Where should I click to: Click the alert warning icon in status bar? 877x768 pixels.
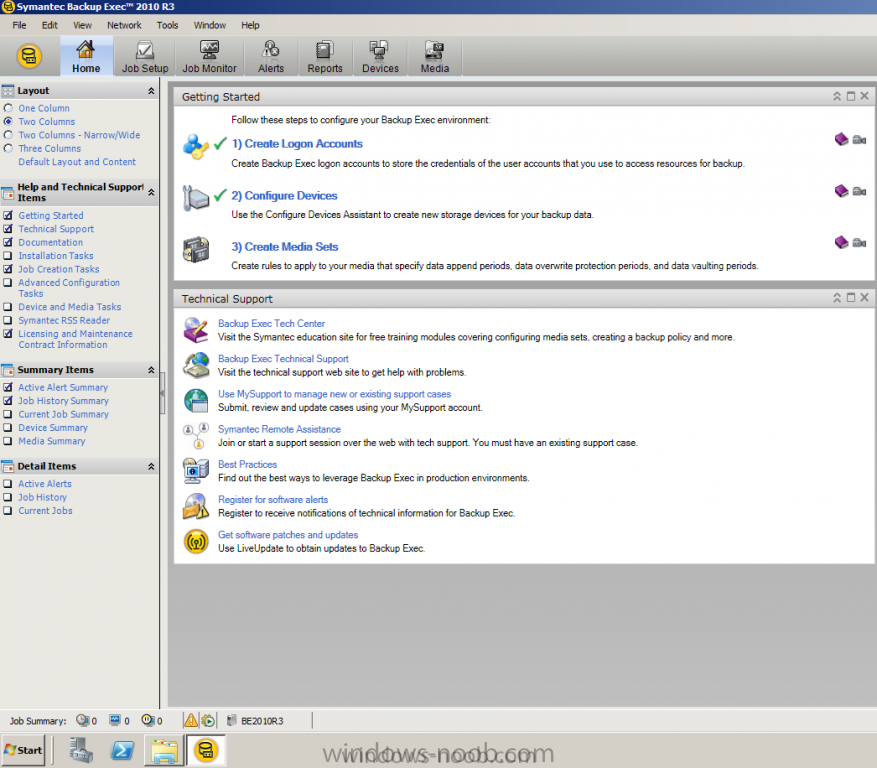point(191,720)
